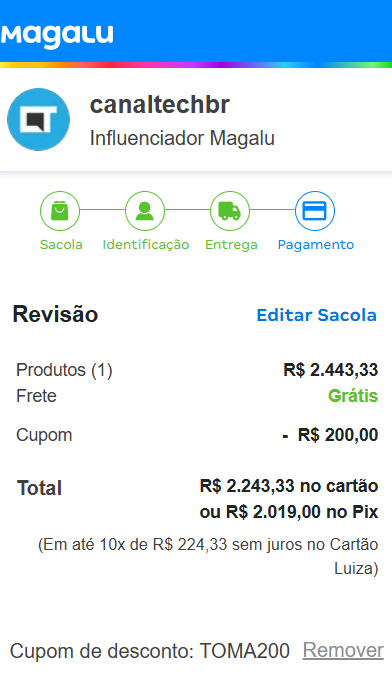Click the TOMA200 coupon code text
Viewport: 392px width, 683px height.
244,652
